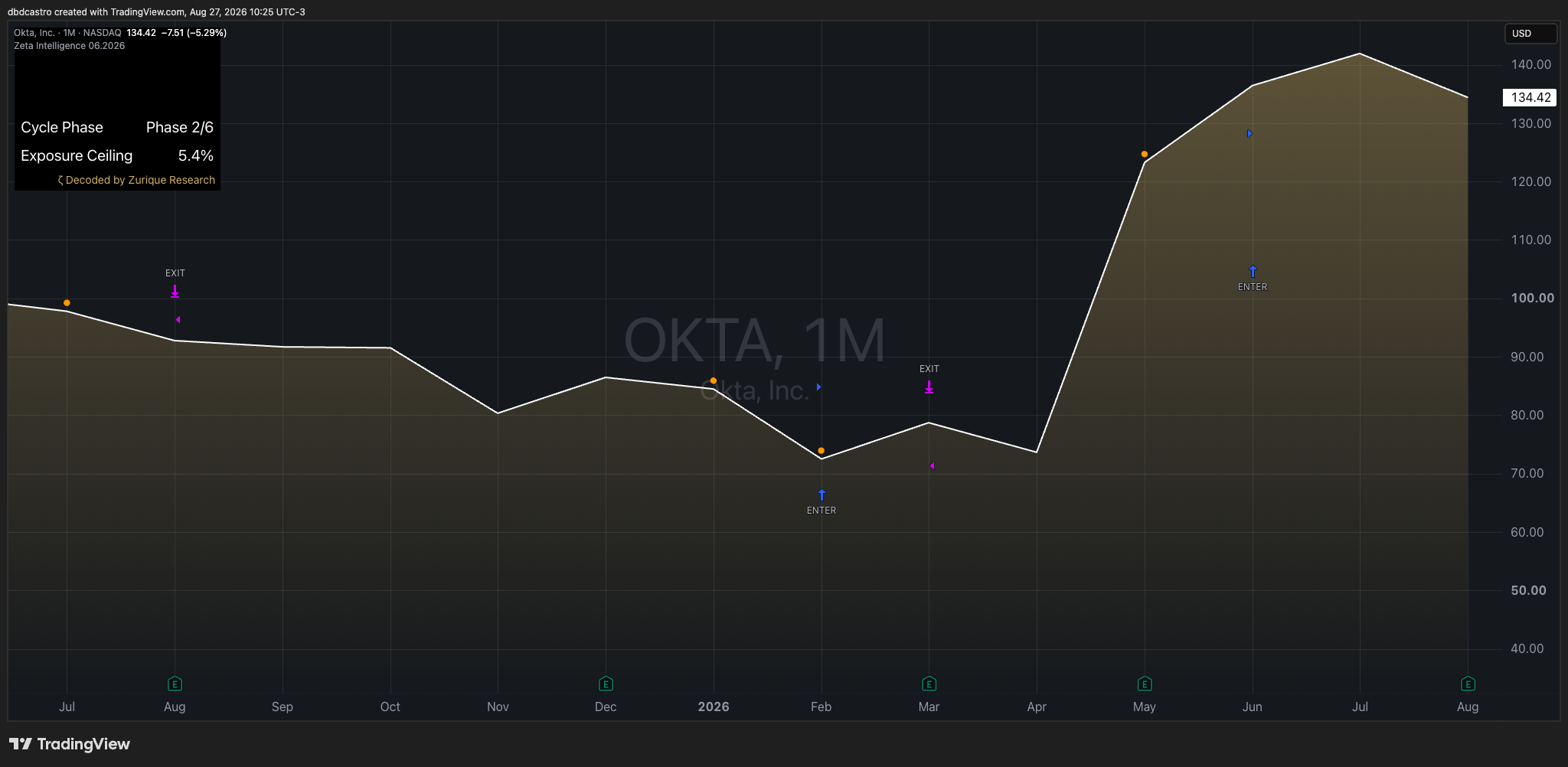Click the zeta symbol before 'Decoded by'
Viewport: 1568px width, 767px height.
60,181
